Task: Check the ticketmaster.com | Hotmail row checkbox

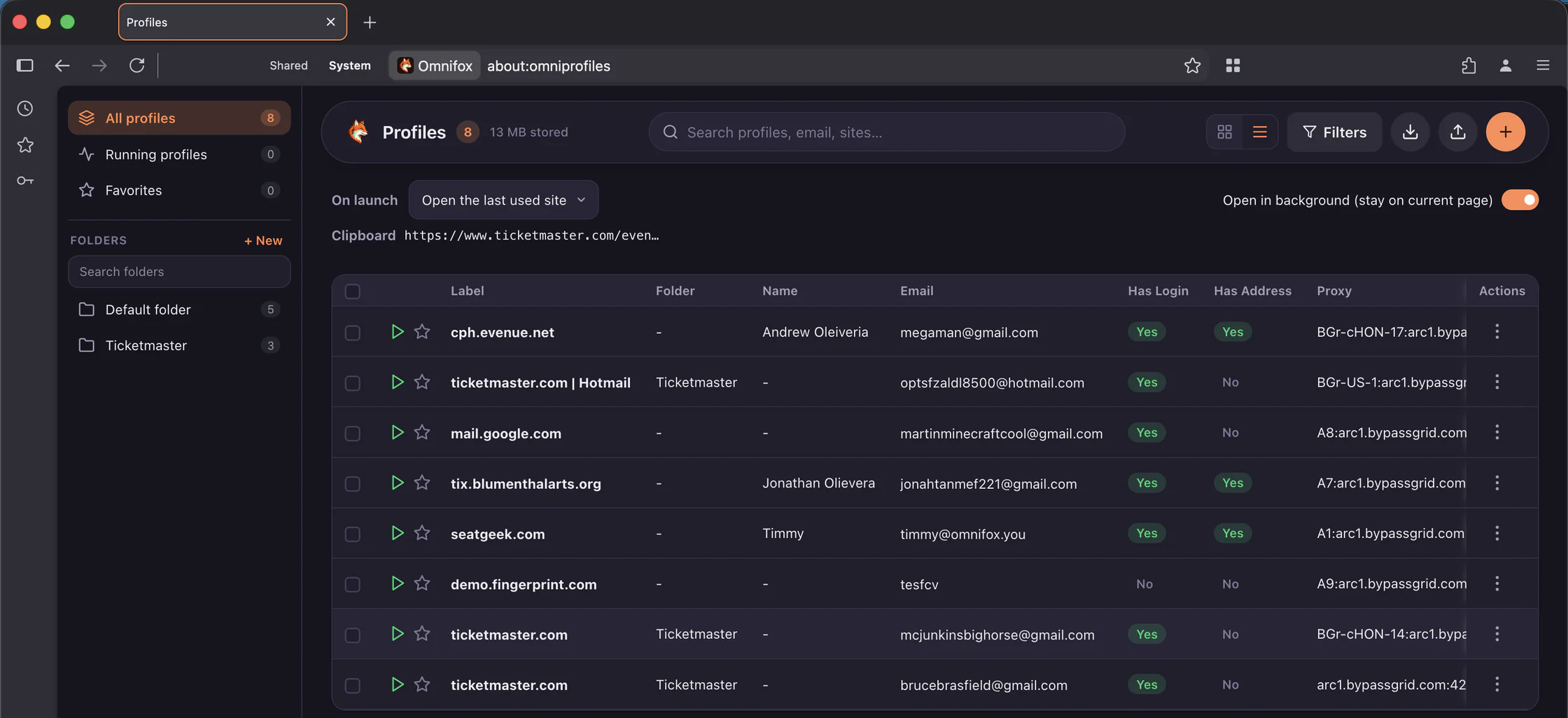Action: [x=352, y=382]
